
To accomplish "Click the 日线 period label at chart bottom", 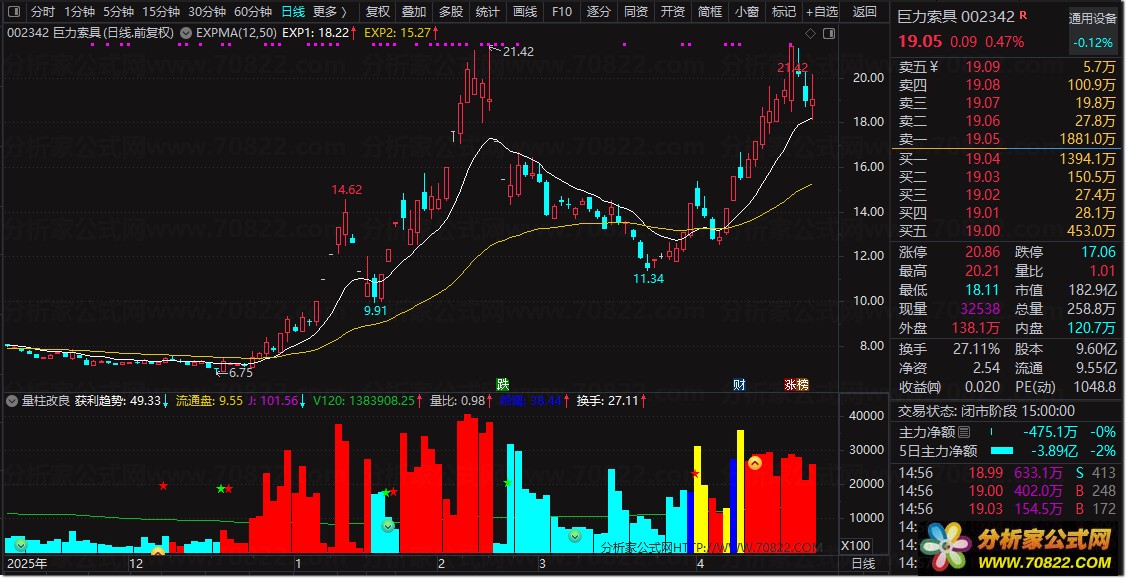I will pos(863,564).
